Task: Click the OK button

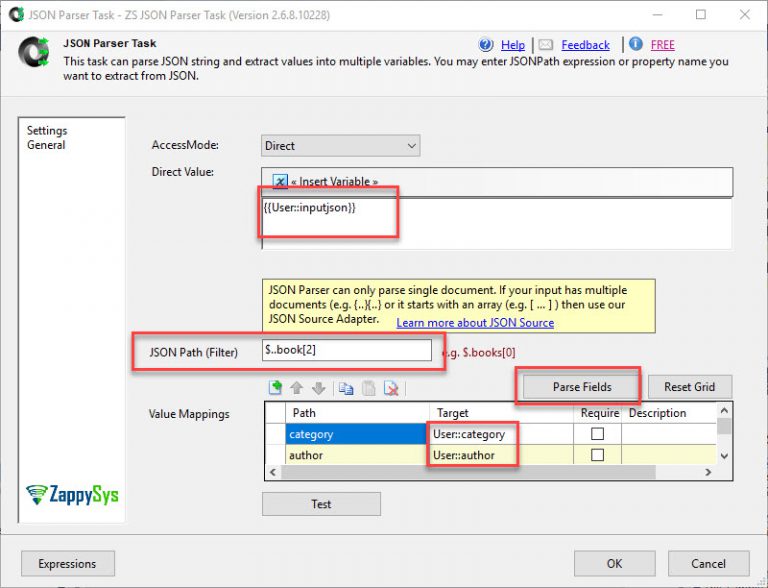Action: pos(615,564)
